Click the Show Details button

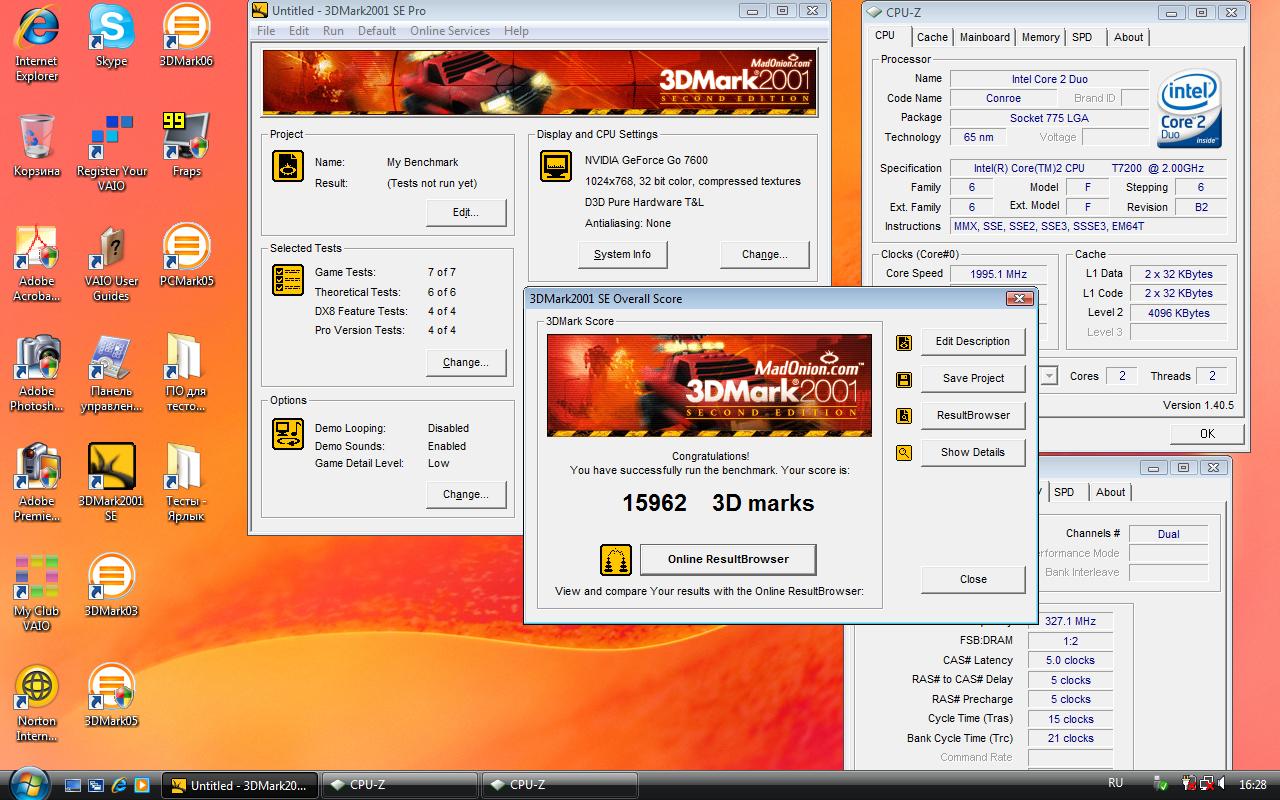pyautogui.click(x=973, y=452)
